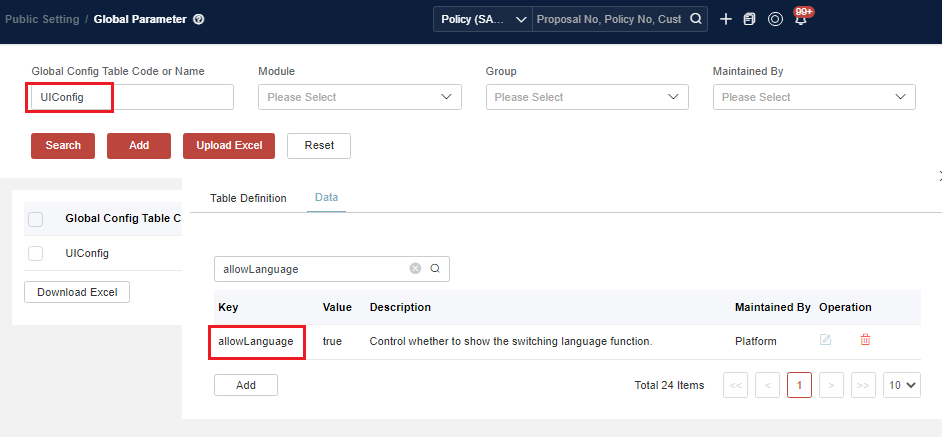The image size is (942, 437).
Task: Click the search magnifier in top bar
Action: coord(696,19)
